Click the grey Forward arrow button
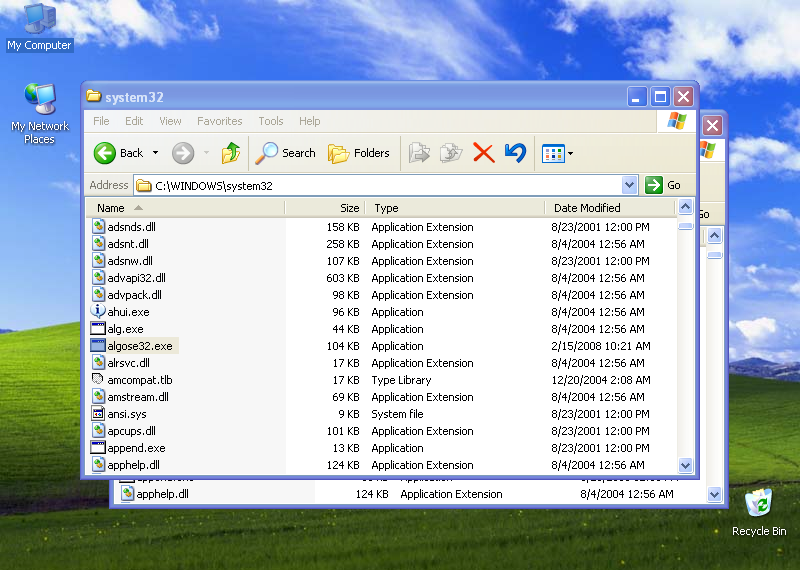This screenshot has height=570, width=800. (x=183, y=153)
